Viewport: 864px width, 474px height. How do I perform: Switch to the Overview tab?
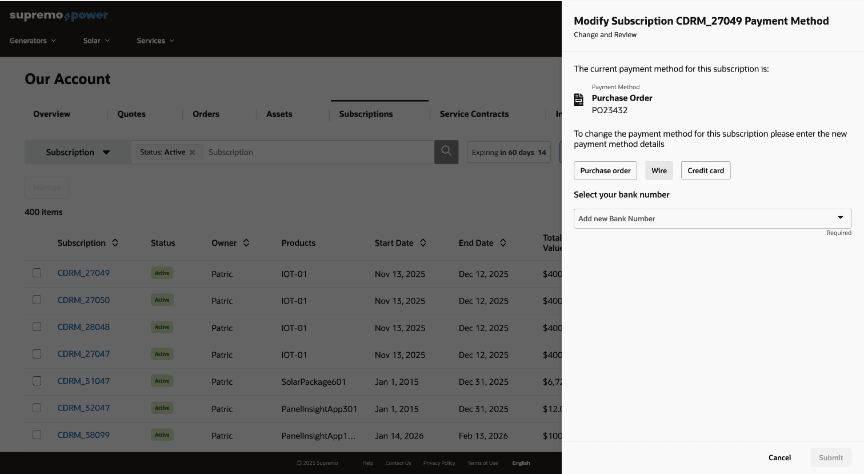[52, 114]
